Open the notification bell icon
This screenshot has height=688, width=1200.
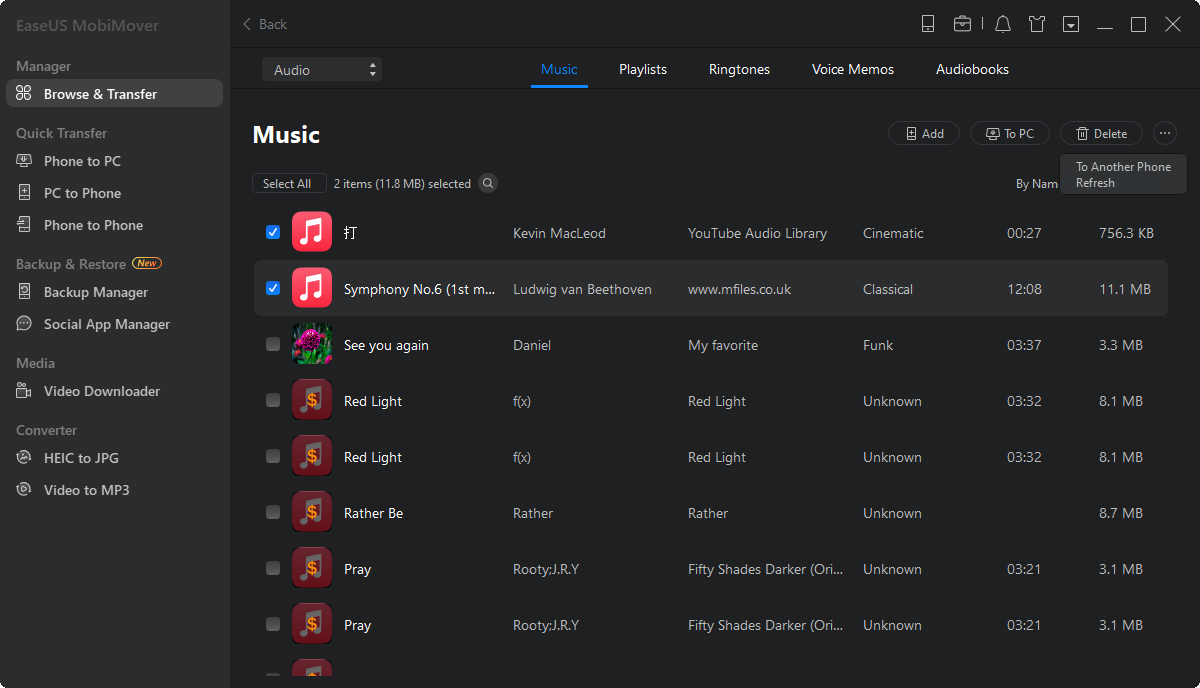coord(1003,24)
